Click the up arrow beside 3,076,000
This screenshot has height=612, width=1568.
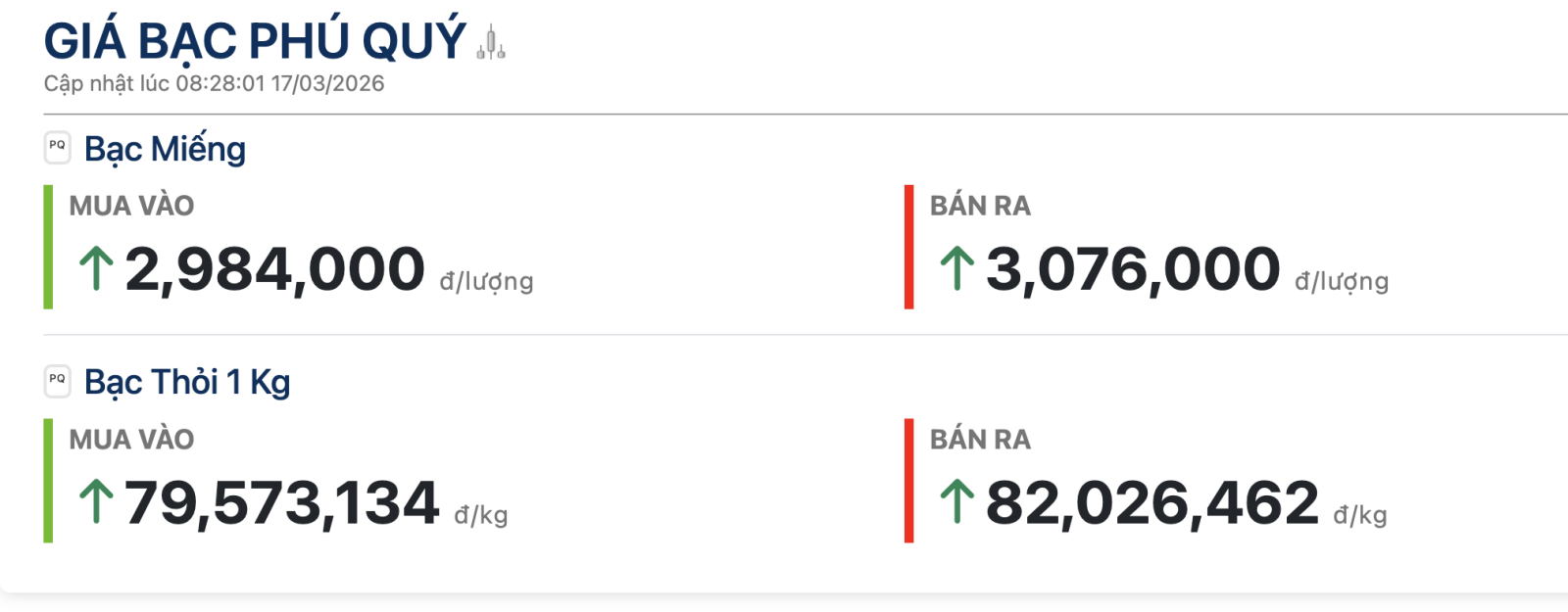point(956,268)
